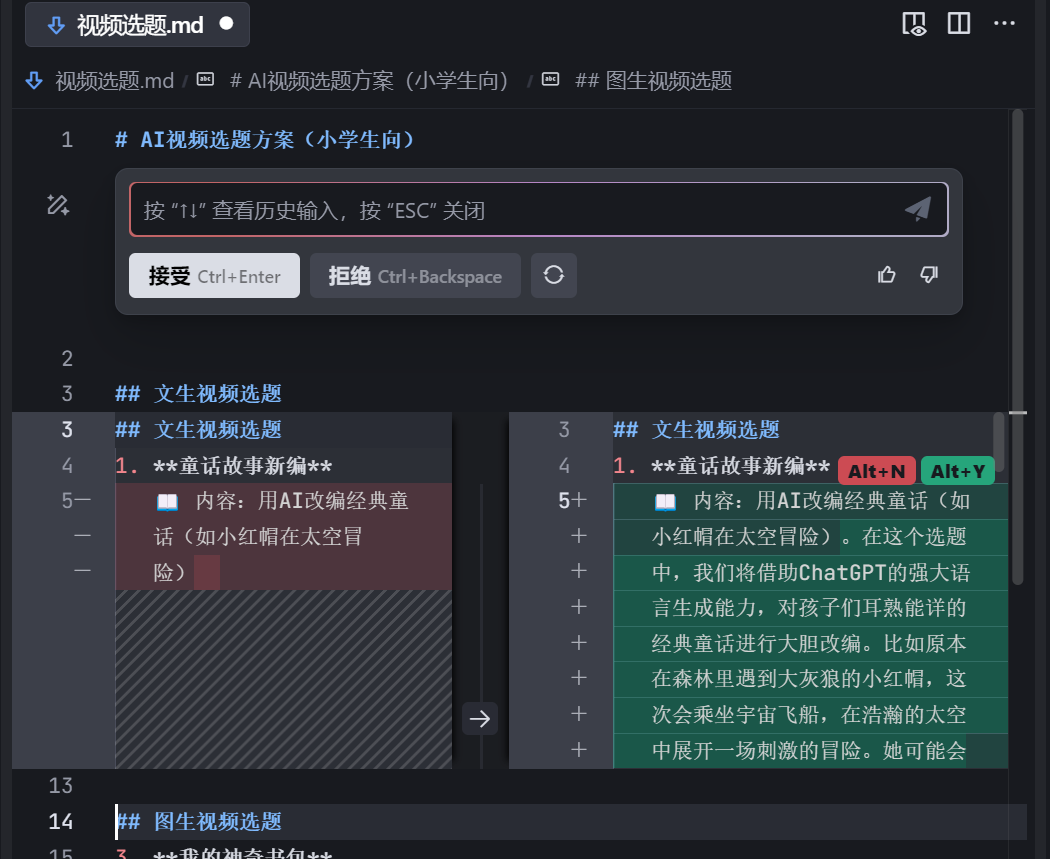The width and height of the screenshot is (1050, 859).
Task: Click line number 1 in the gutter
Action: (67, 140)
